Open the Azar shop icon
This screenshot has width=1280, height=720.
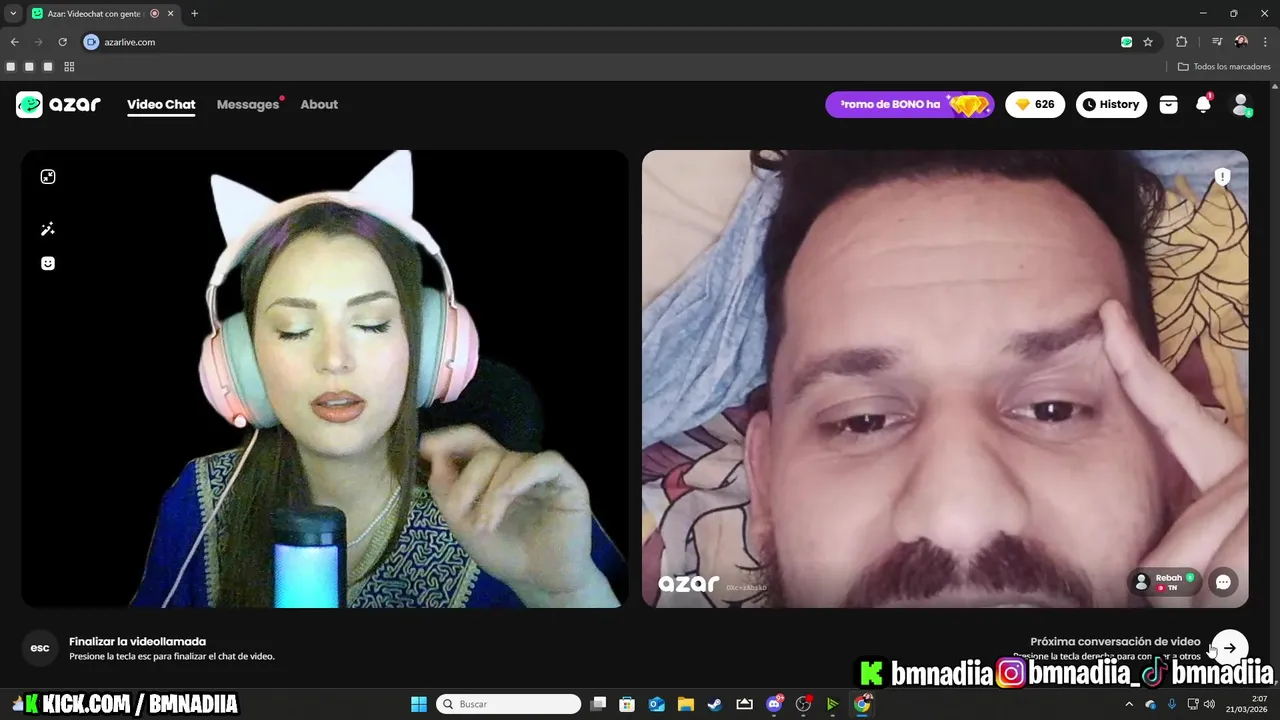[x=1168, y=104]
